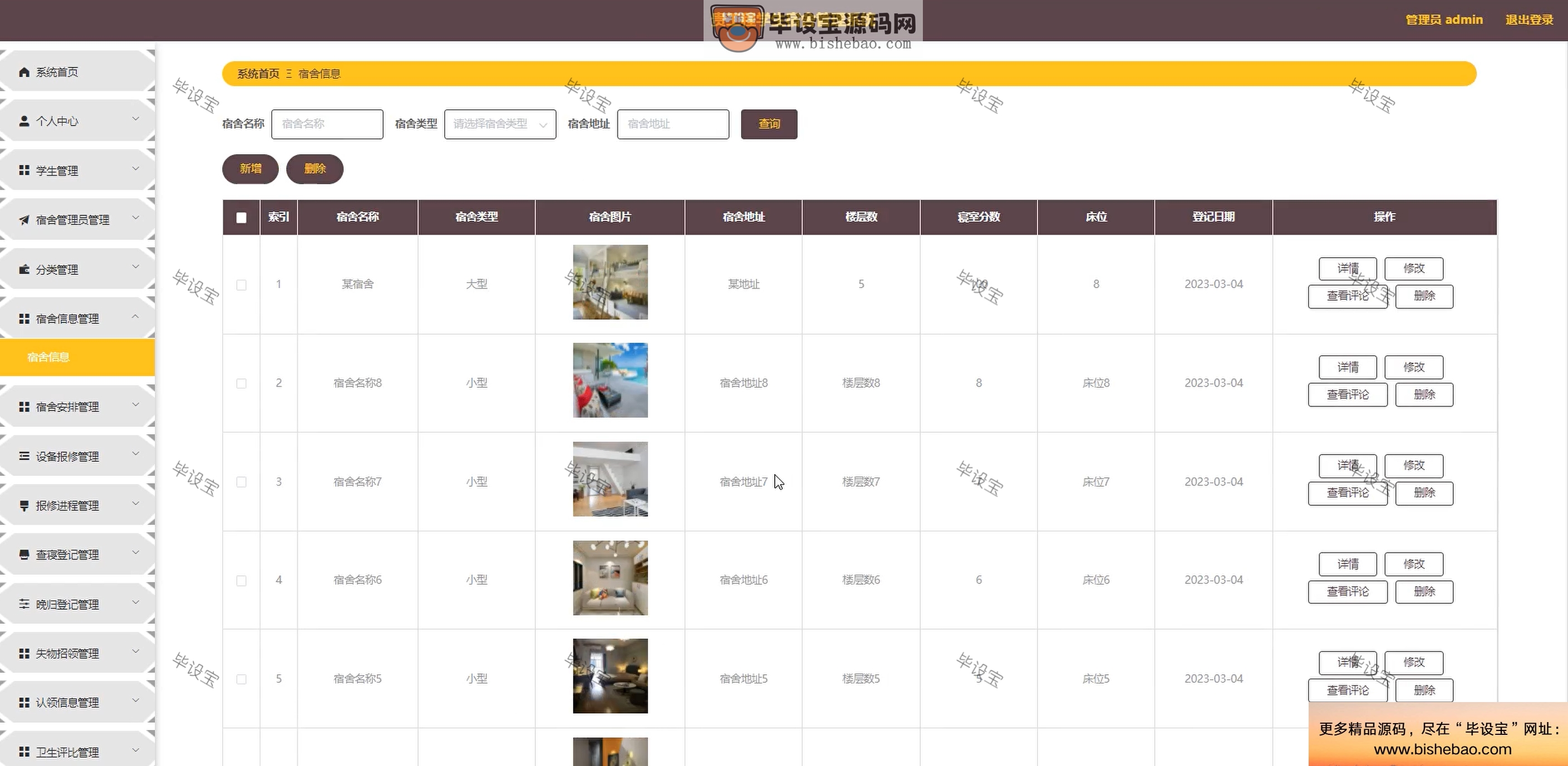The height and width of the screenshot is (766, 1568).
Task: Open the 宿舍名称8 dormitory image thumbnail
Action: click(610, 380)
